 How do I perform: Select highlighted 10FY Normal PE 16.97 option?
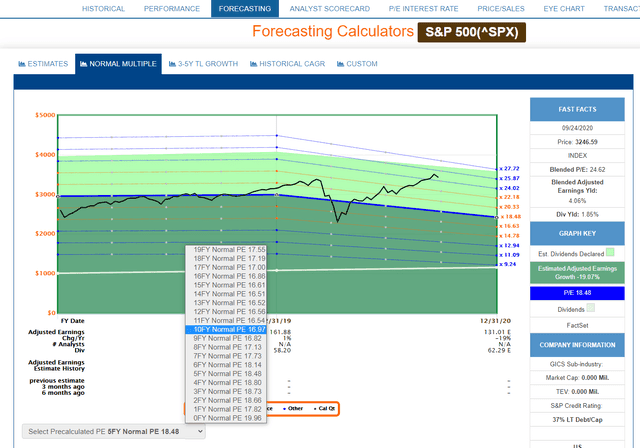tap(226, 330)
